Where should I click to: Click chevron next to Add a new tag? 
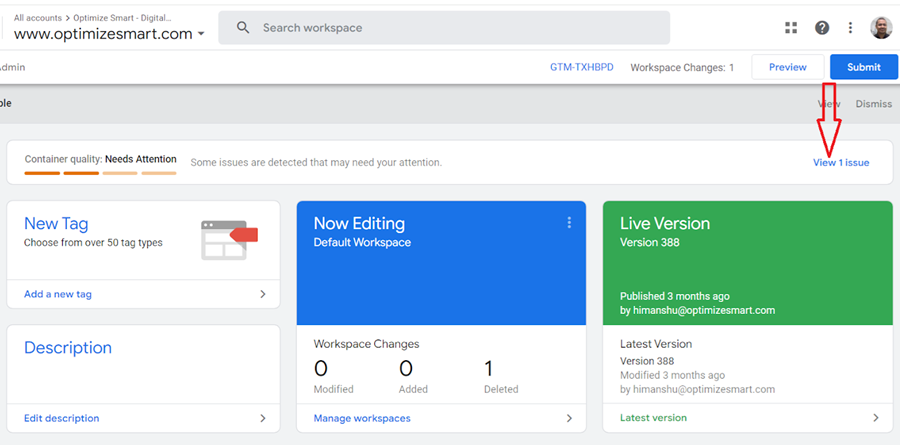(x=263, y=294)
